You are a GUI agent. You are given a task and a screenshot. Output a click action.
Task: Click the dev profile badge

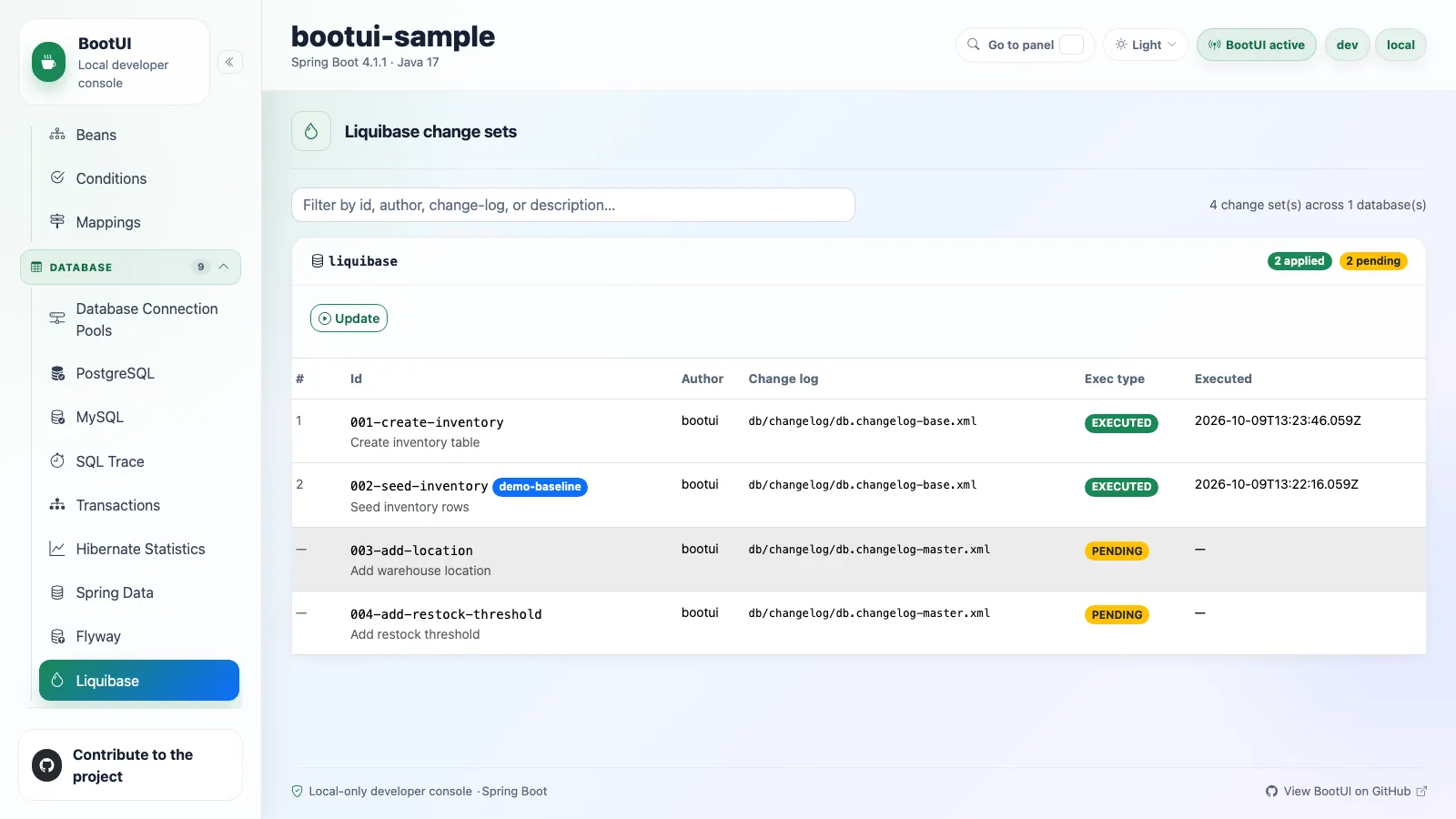(1347, 45)
